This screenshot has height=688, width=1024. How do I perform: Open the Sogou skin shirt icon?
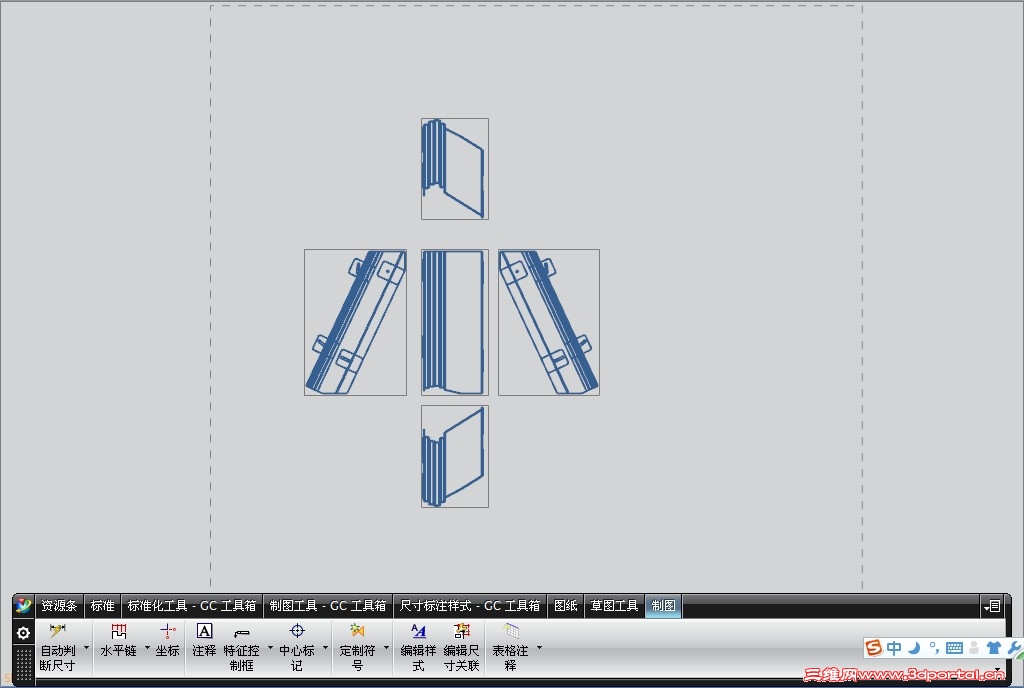pyautogui.click(x=994, y=648)
